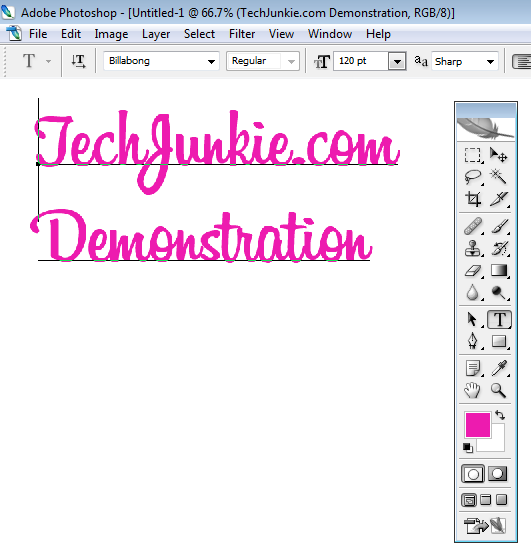531x553 pixels.
Task: Select the Slice tool
Action: point(499,199)
